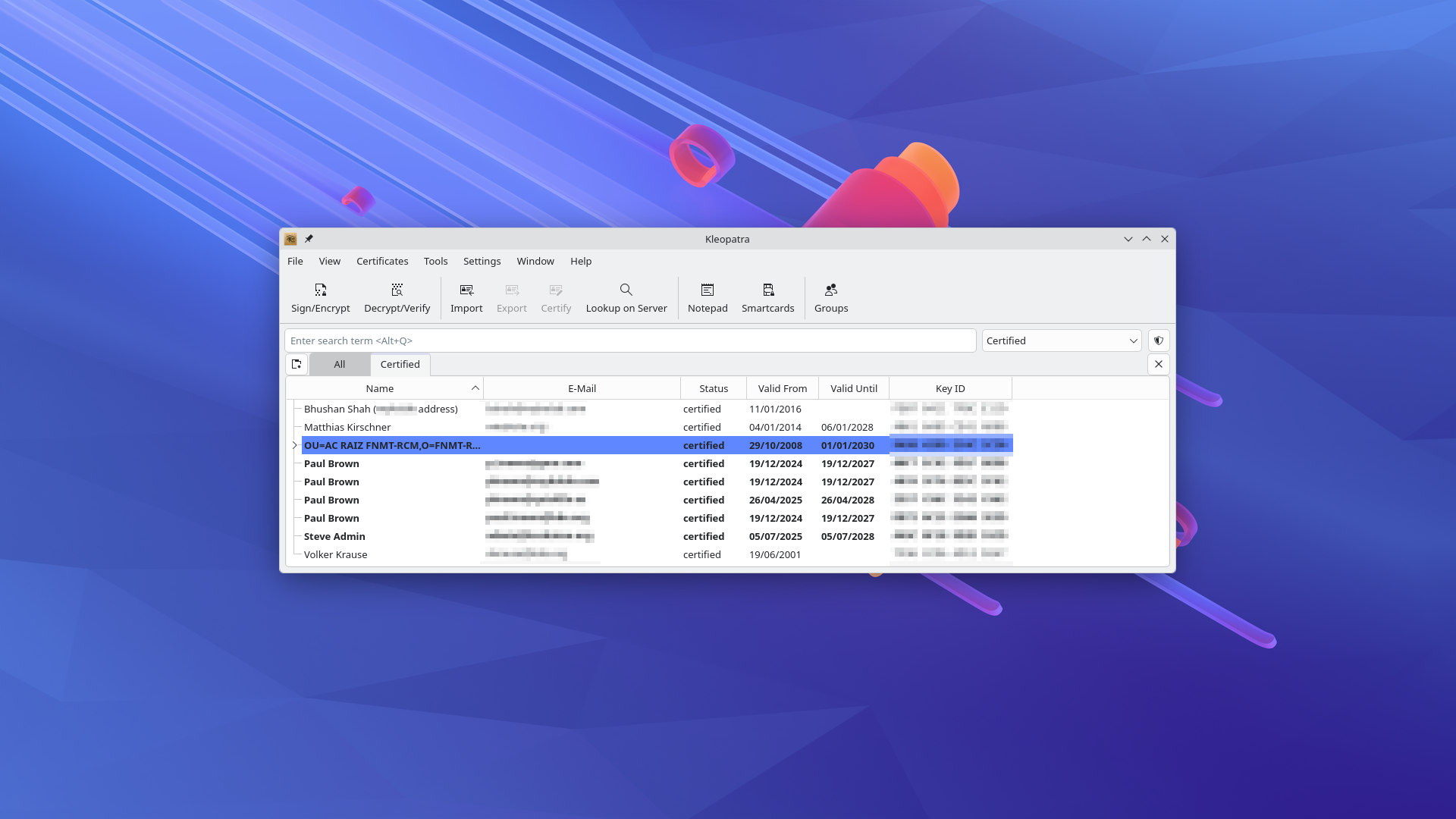This screenshot has width=1456, height=819.
Task: Click the shield filter icon beside dropdown
Action: click(x=1158, y=340)
